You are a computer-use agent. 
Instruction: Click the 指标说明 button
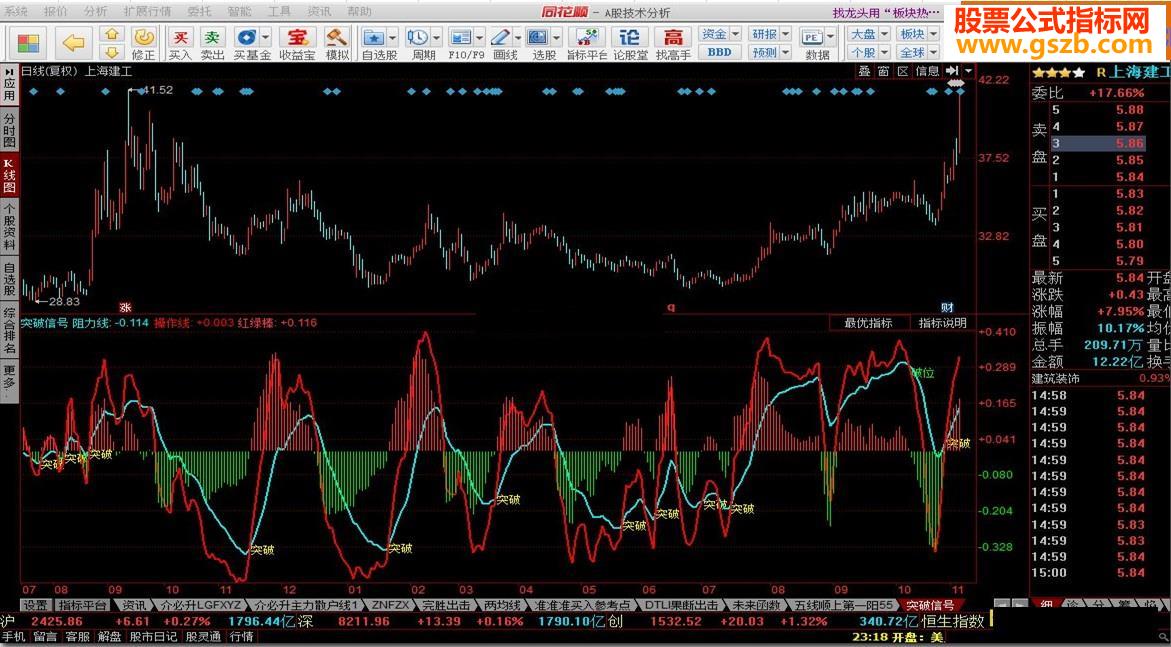pyautogui.click(x=942, y=323)
